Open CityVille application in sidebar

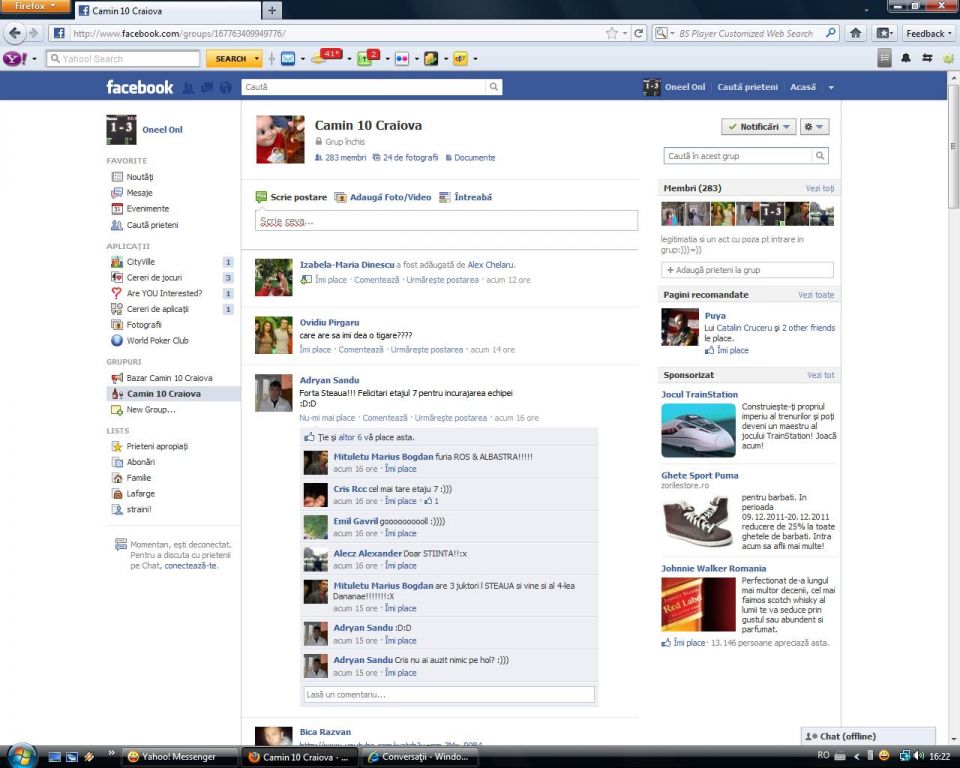coord(140,262)
